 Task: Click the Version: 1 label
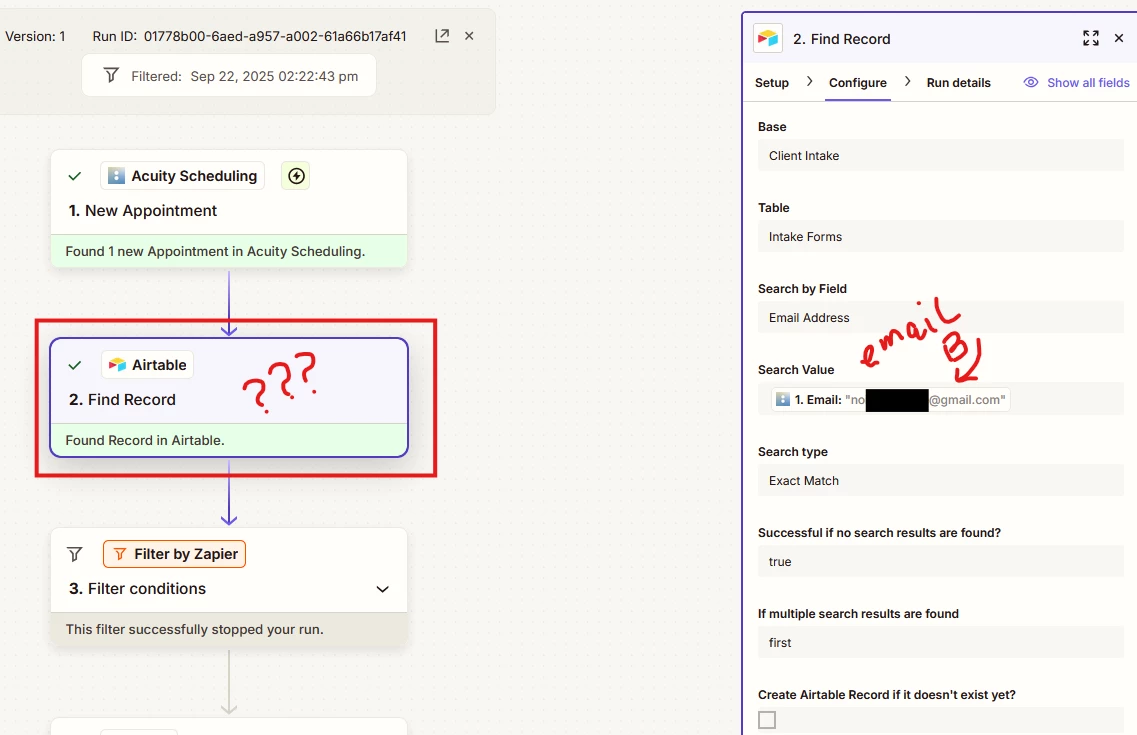[x=35, y=36]
